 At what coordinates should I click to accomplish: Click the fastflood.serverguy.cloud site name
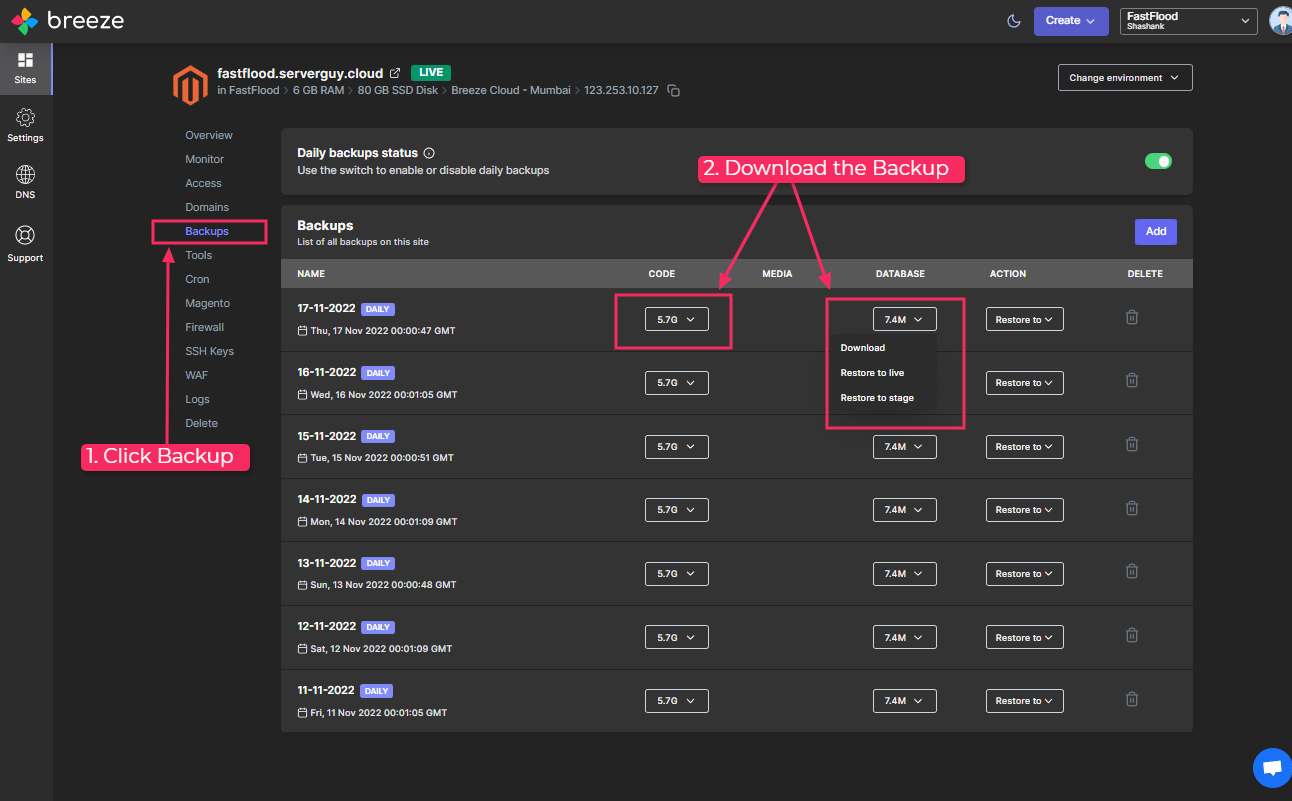300,73
